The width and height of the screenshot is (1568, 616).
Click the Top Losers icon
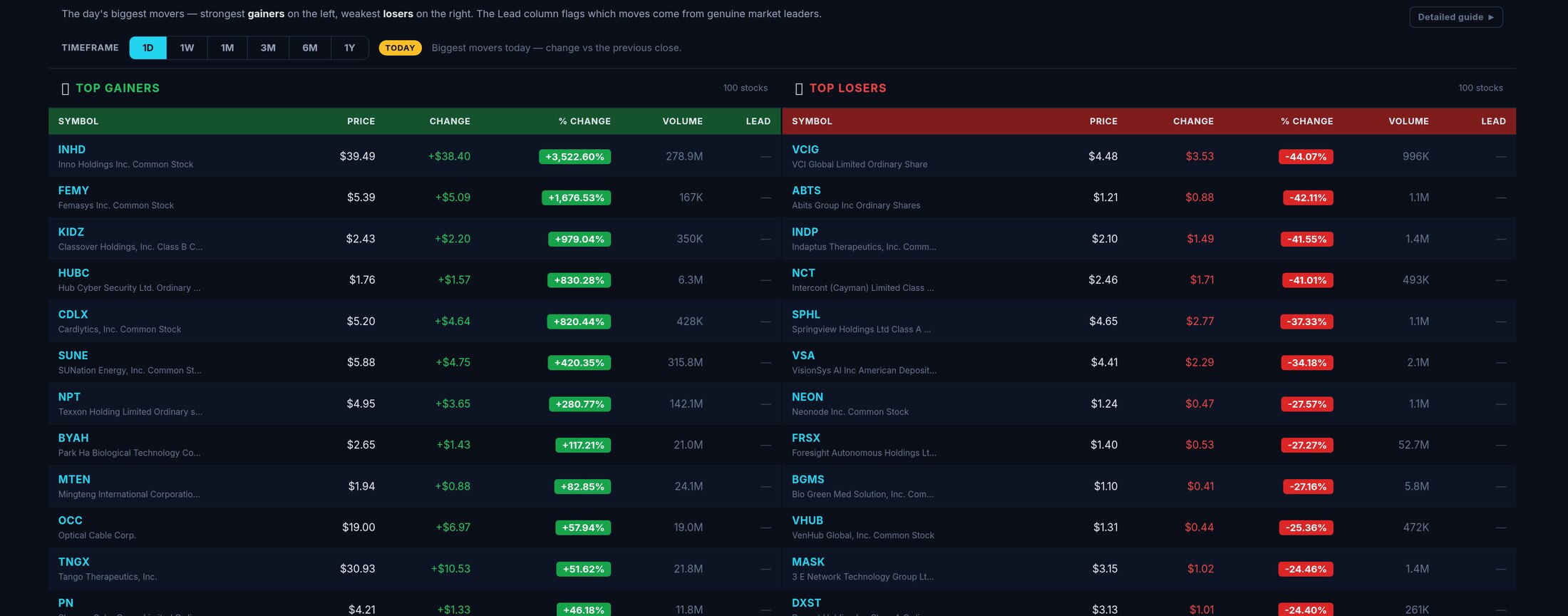(799, 88)
